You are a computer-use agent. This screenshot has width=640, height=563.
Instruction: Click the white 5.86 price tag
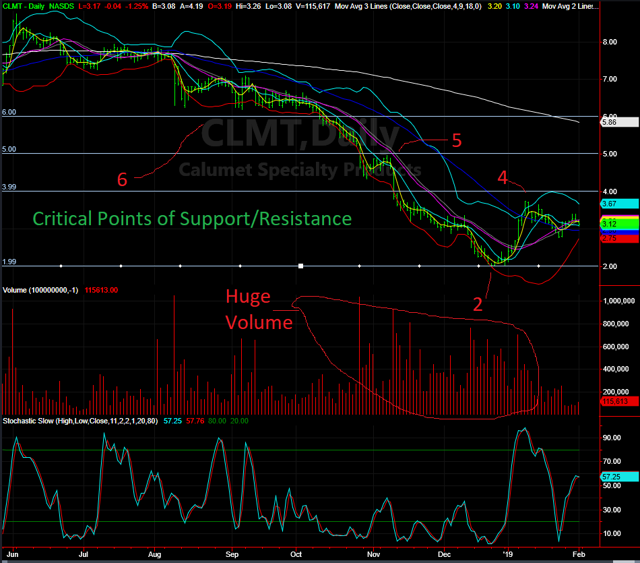620,122
